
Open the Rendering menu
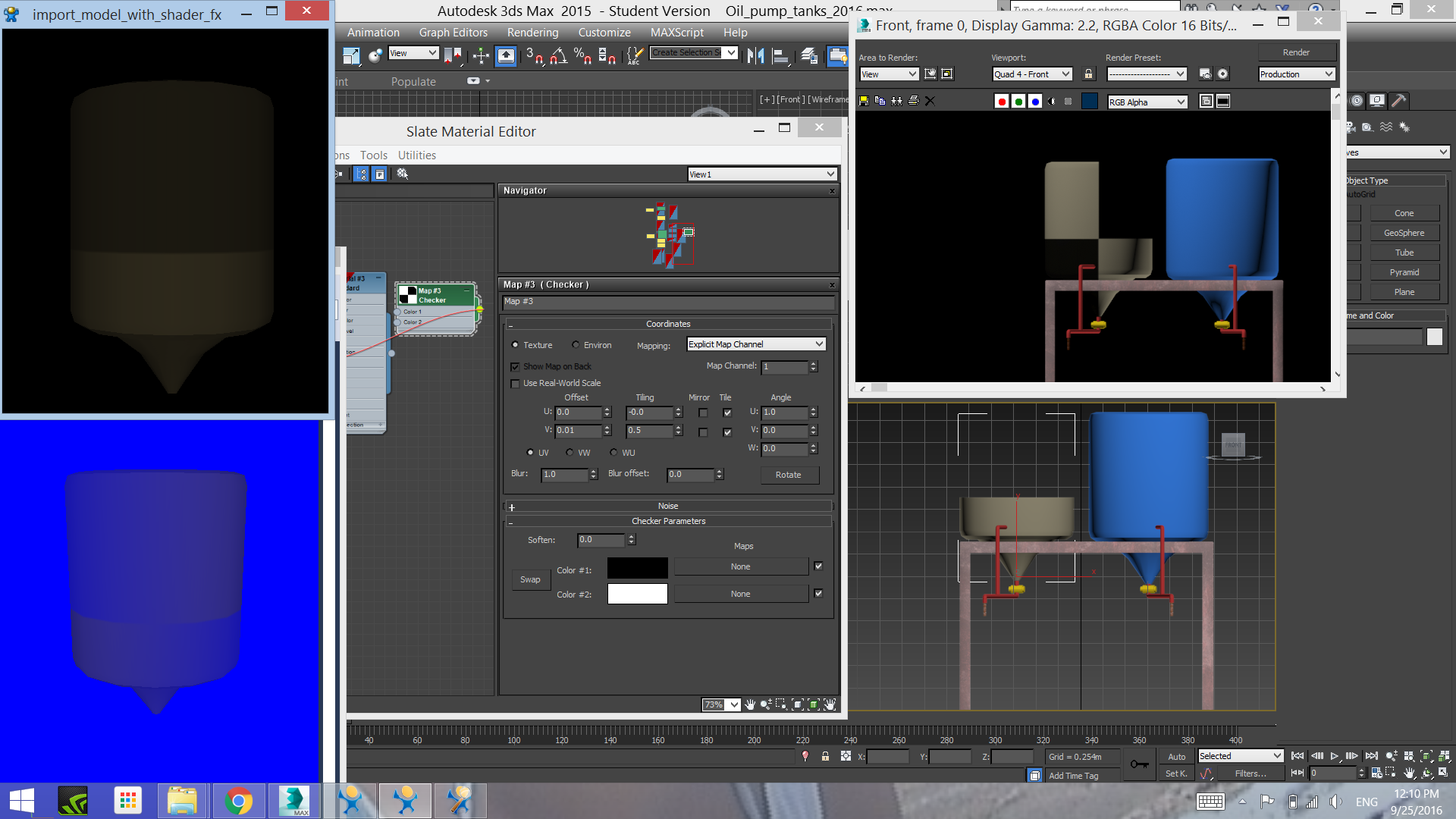pos(533,33)
